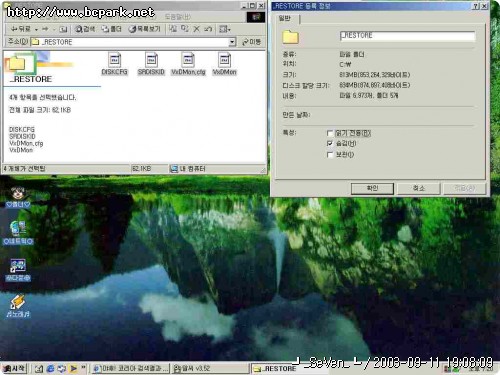Expand the address bar dropdown

[232, 42]
